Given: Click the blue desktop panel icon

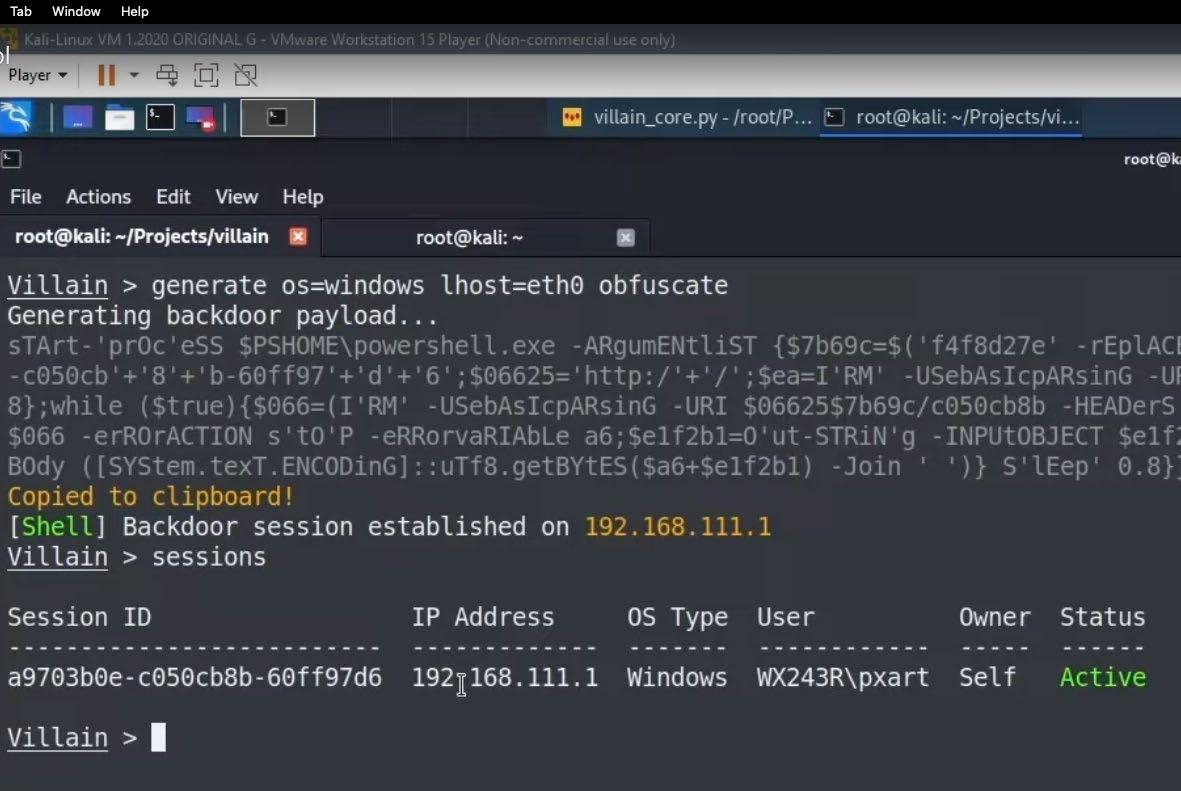Looking at the screenshot, I should click(78, 118).
